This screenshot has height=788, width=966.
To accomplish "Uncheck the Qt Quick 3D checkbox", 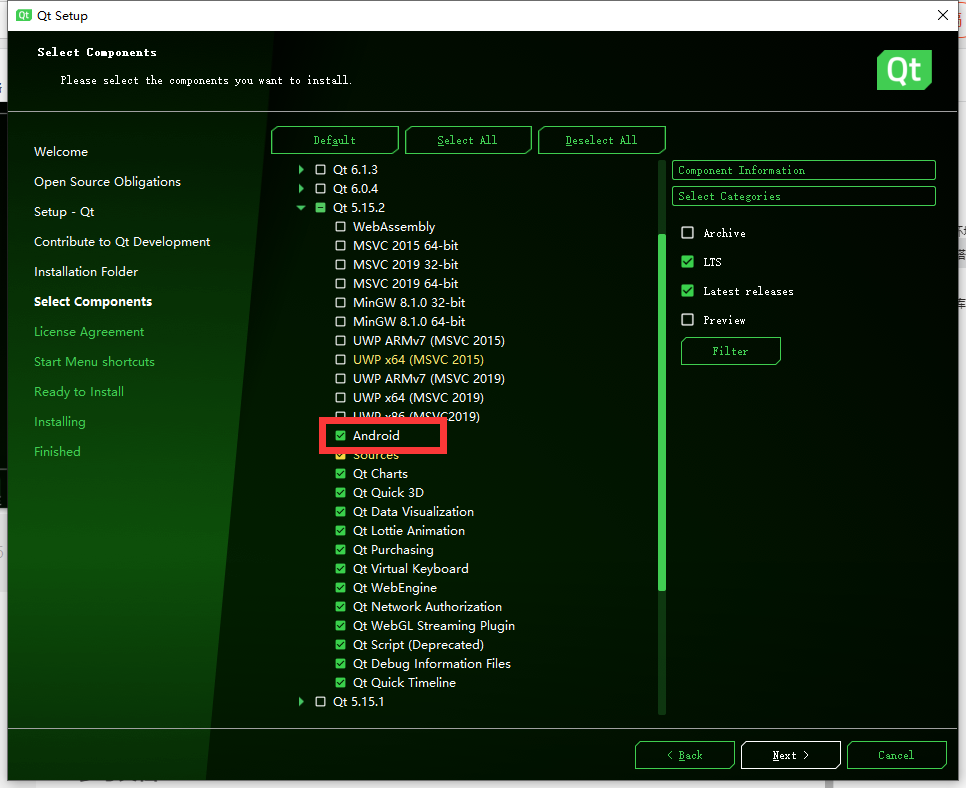I will coord(340,493).
